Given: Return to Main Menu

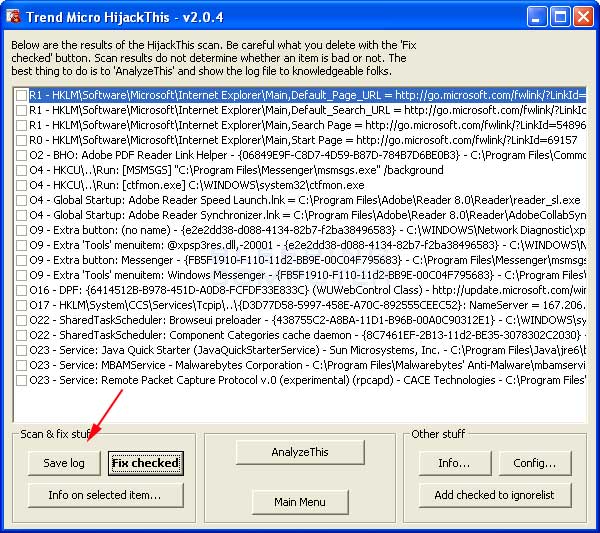Looking at the screenshot, I should tap(300, 501).
